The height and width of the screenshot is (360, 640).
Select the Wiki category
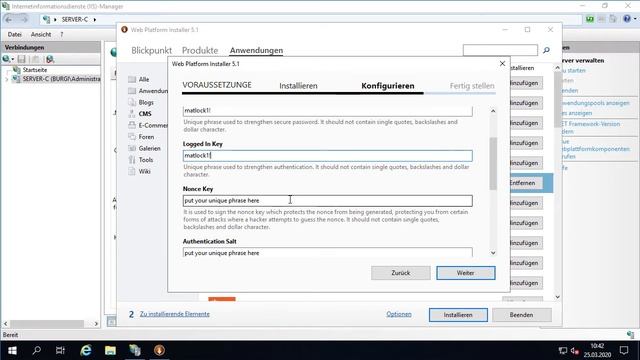click(x=144, y=171)
